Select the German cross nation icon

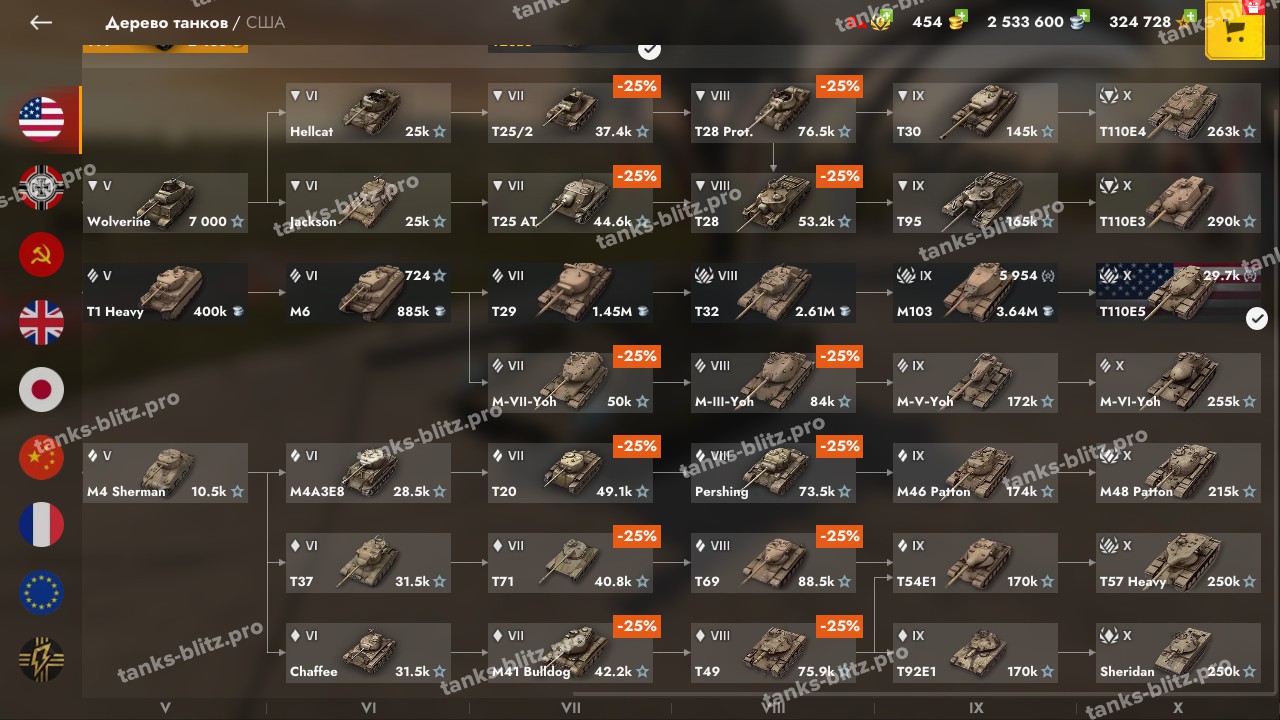[x=41, y=187]
